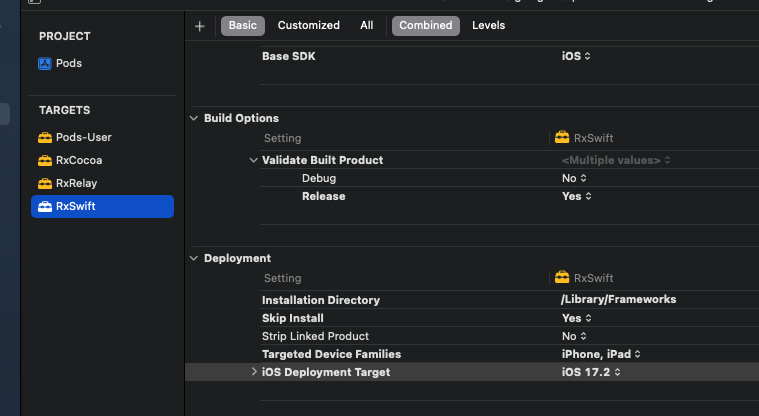Click the RxSwift target toolbox icon in sidebar
Screen dimensions: 759x416
45,206
